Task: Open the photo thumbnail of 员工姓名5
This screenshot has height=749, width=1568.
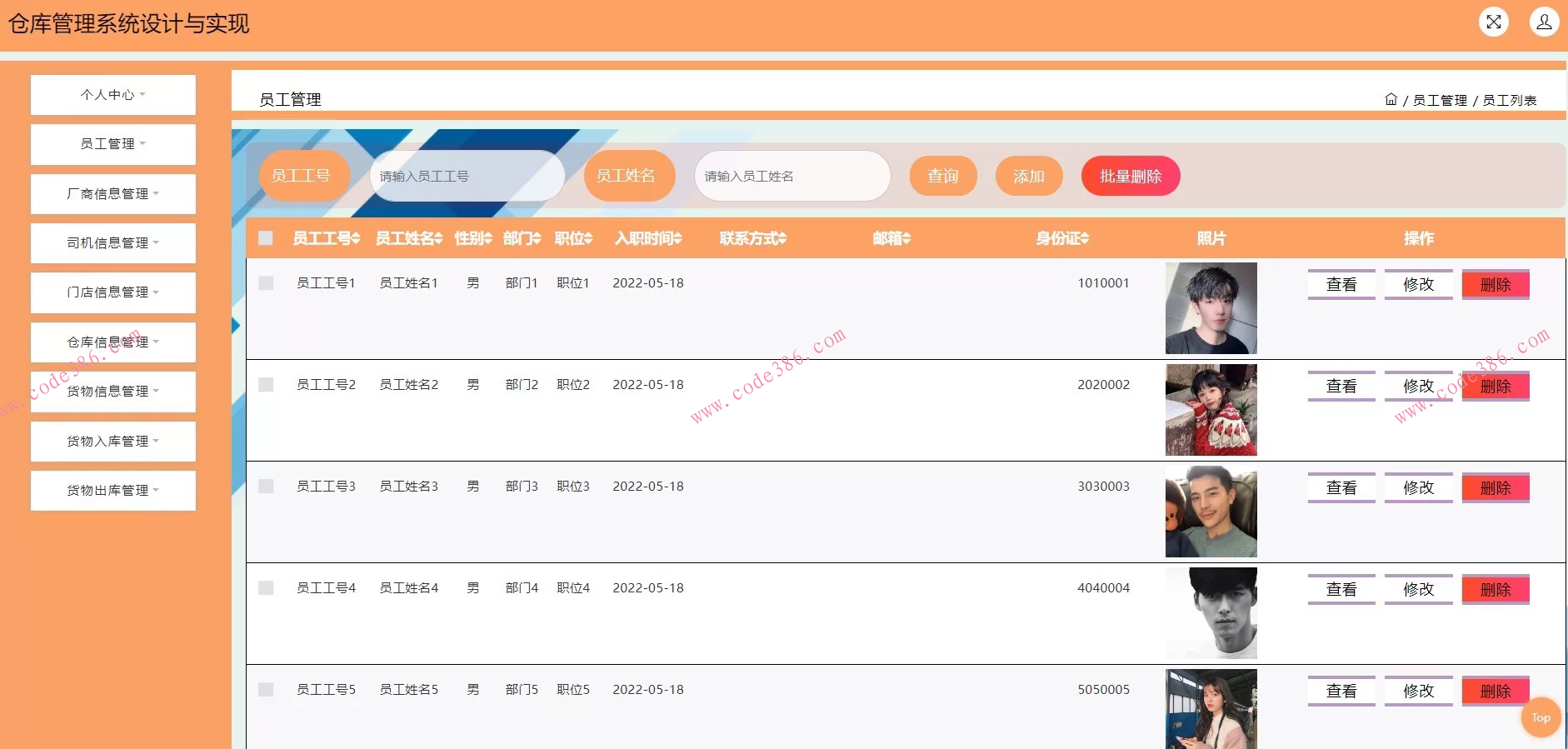Action: [1211, 709]
